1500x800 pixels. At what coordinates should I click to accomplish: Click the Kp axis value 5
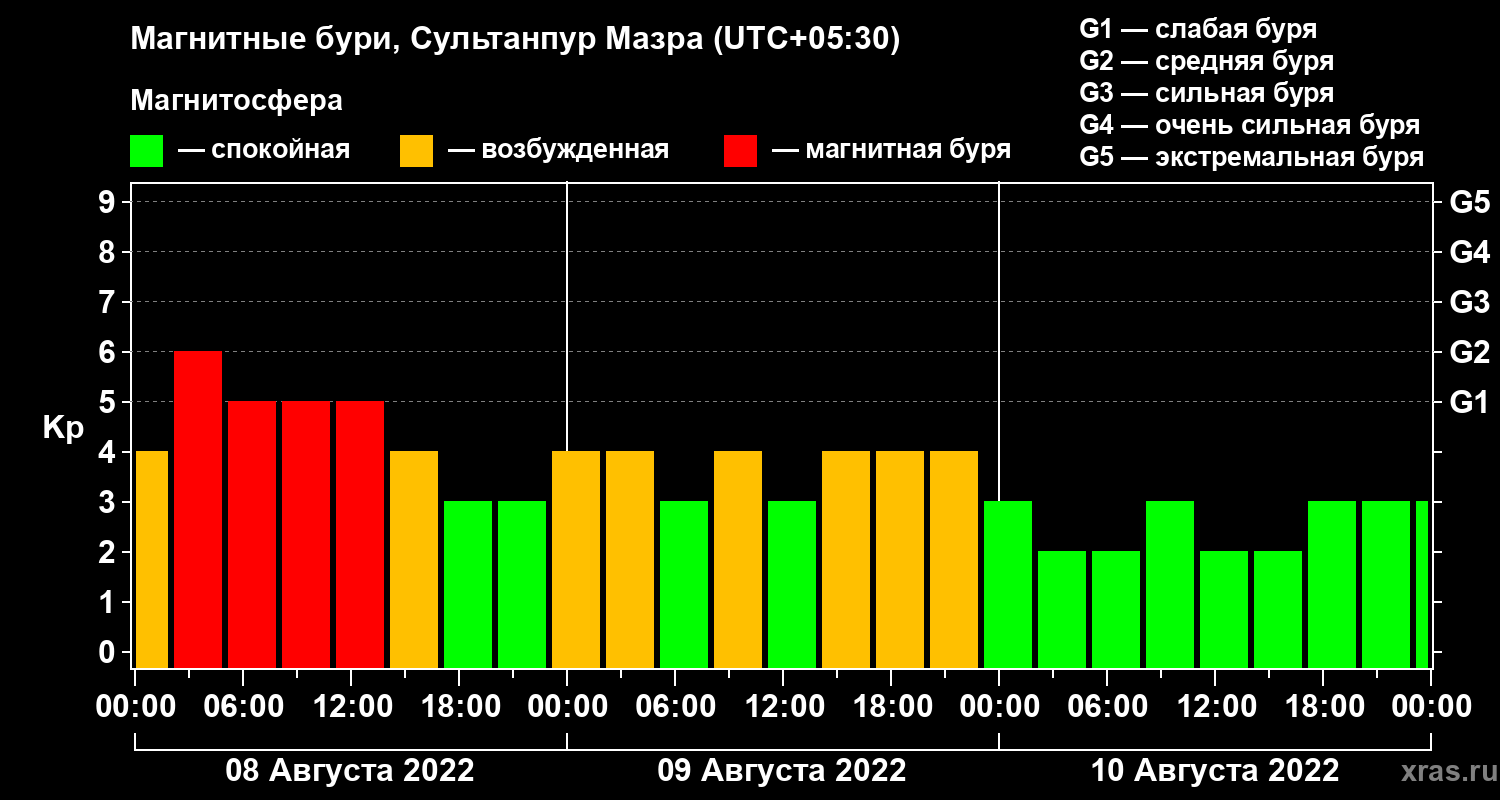[x=109, y=402]
